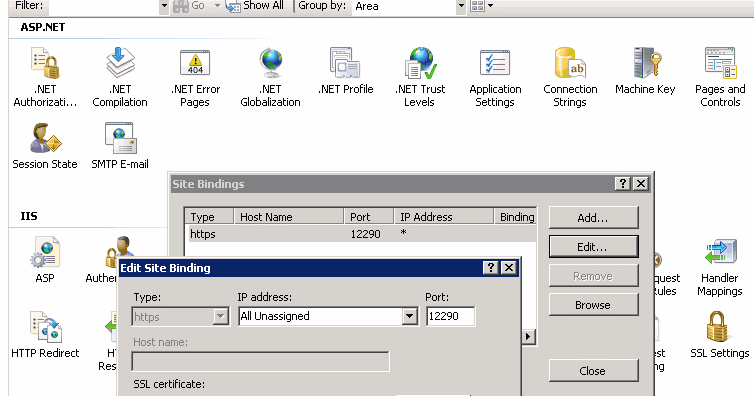The image size is (754, 396).
Task: Open Application Settings feature
Action: click(495, 77)
